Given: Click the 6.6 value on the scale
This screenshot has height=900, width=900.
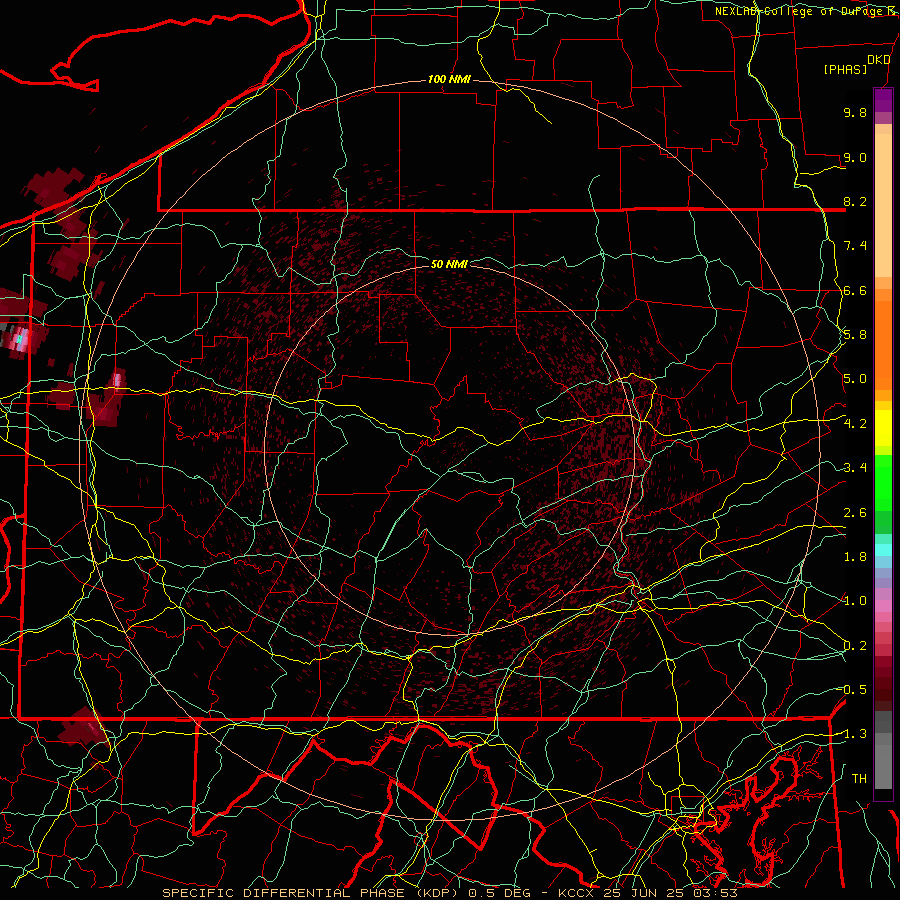Looking at the screenshot, I should (855, 290).
